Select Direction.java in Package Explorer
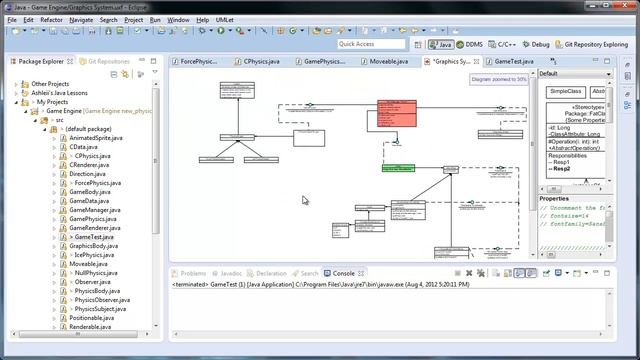The image size is (640, 360). tap(87, 174)
